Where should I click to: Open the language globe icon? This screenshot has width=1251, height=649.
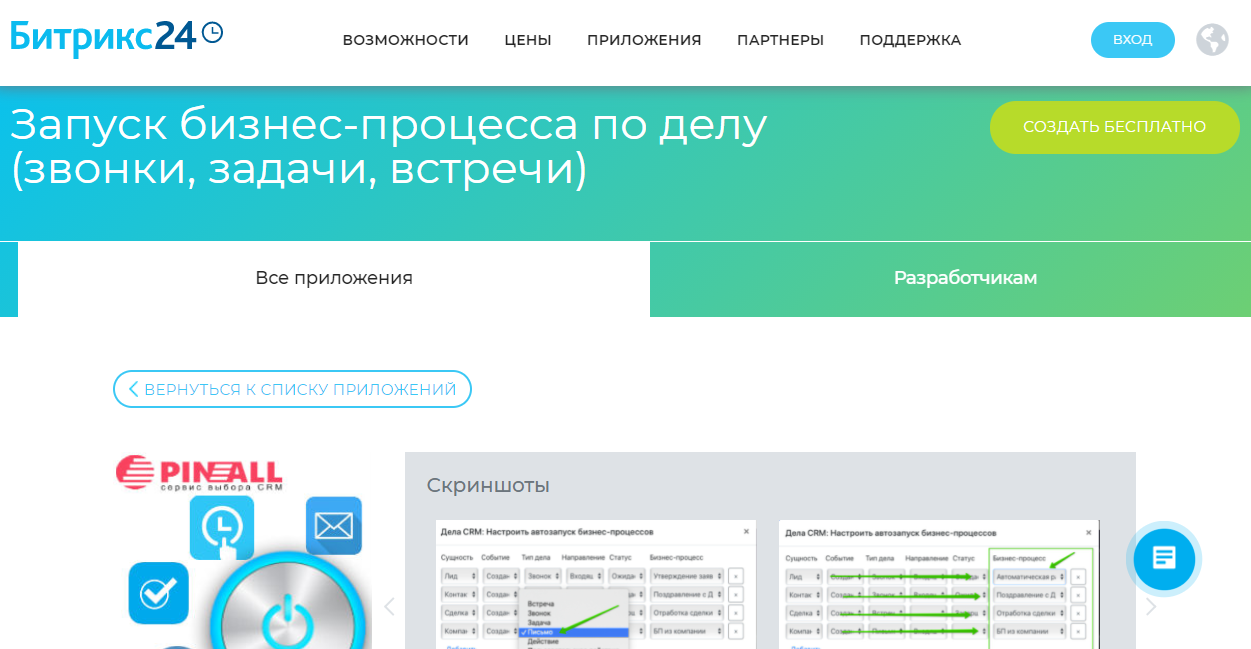tap(1212, 40)
